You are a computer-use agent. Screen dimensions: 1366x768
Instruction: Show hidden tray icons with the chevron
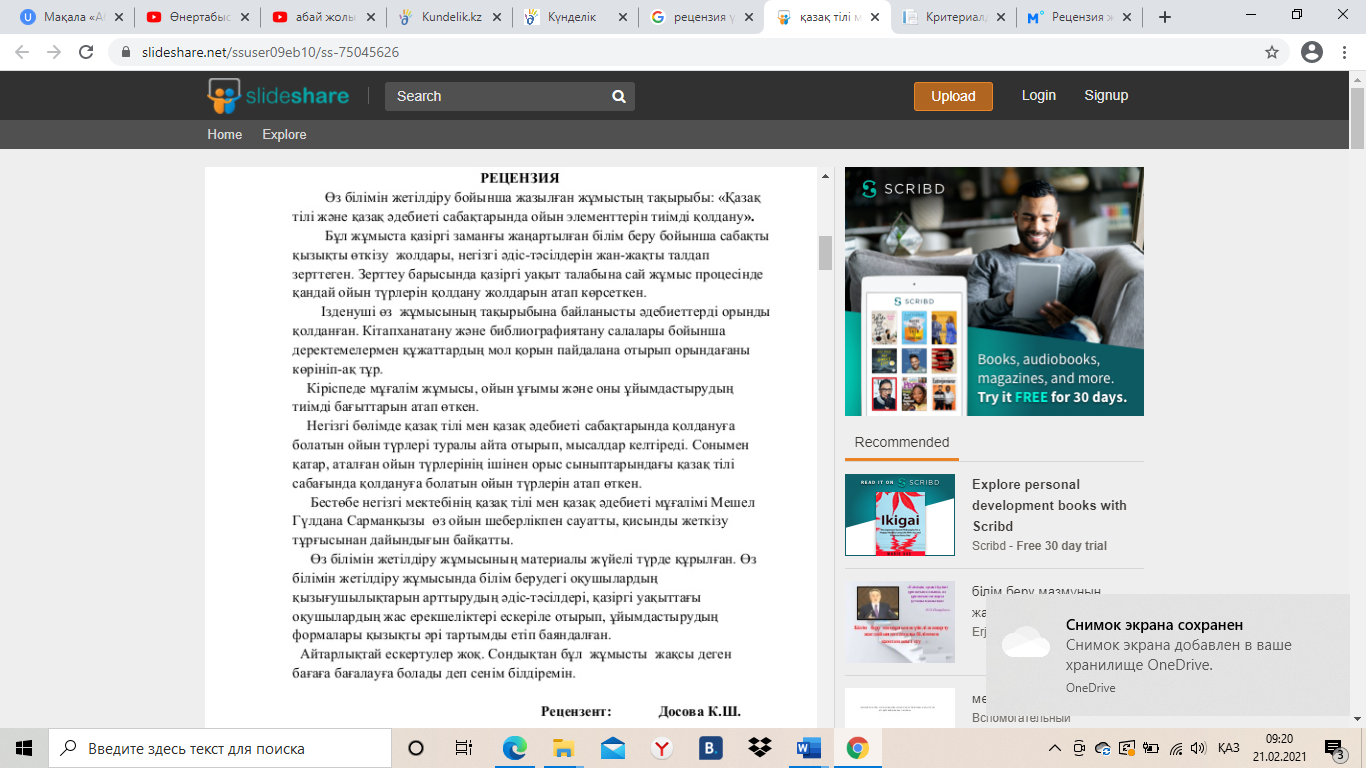tap(1055, 748)
